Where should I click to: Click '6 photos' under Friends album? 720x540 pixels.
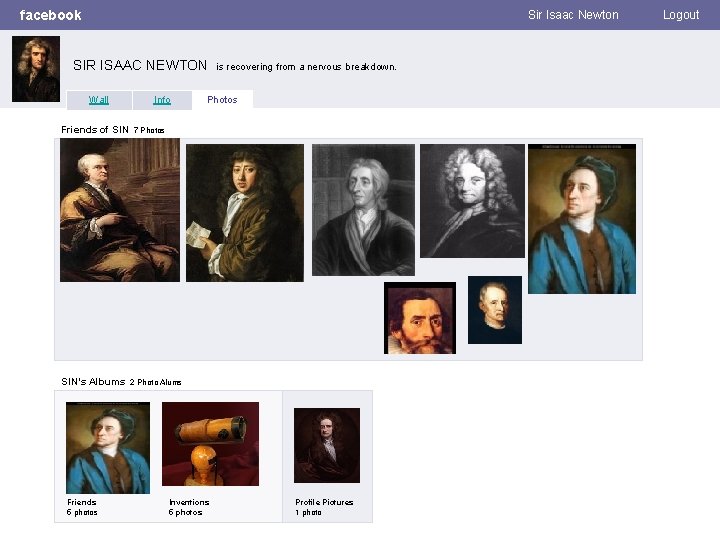coord(82,512)
